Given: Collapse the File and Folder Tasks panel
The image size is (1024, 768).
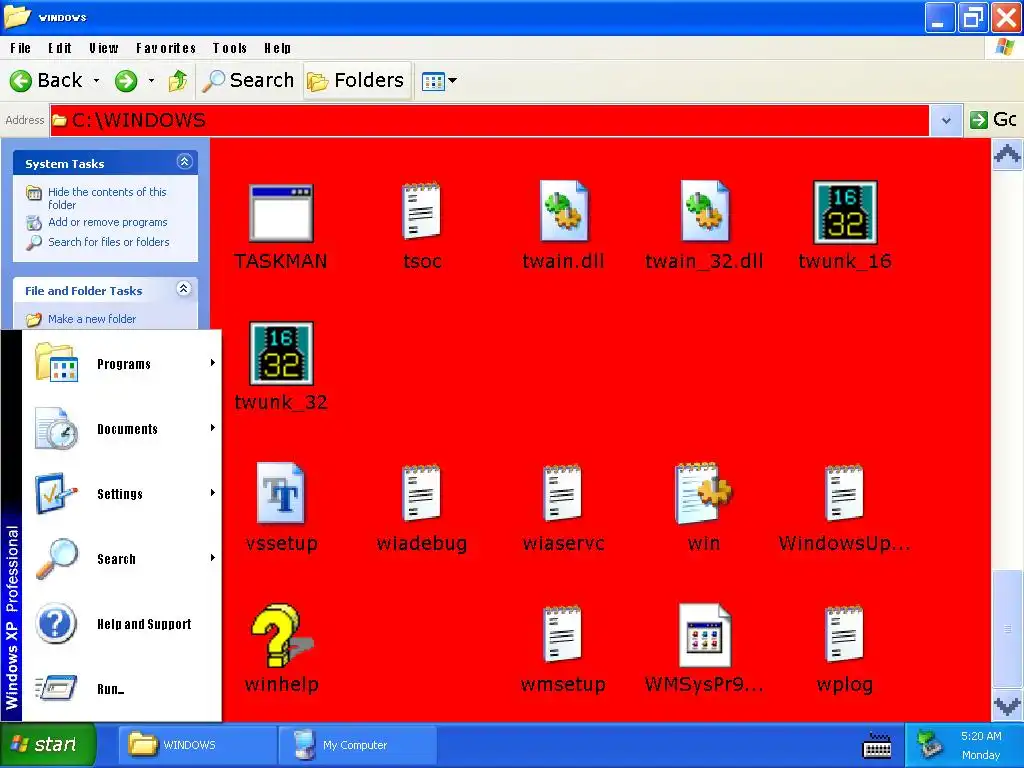Looking at the screenshot, I should tap(184, 289).
